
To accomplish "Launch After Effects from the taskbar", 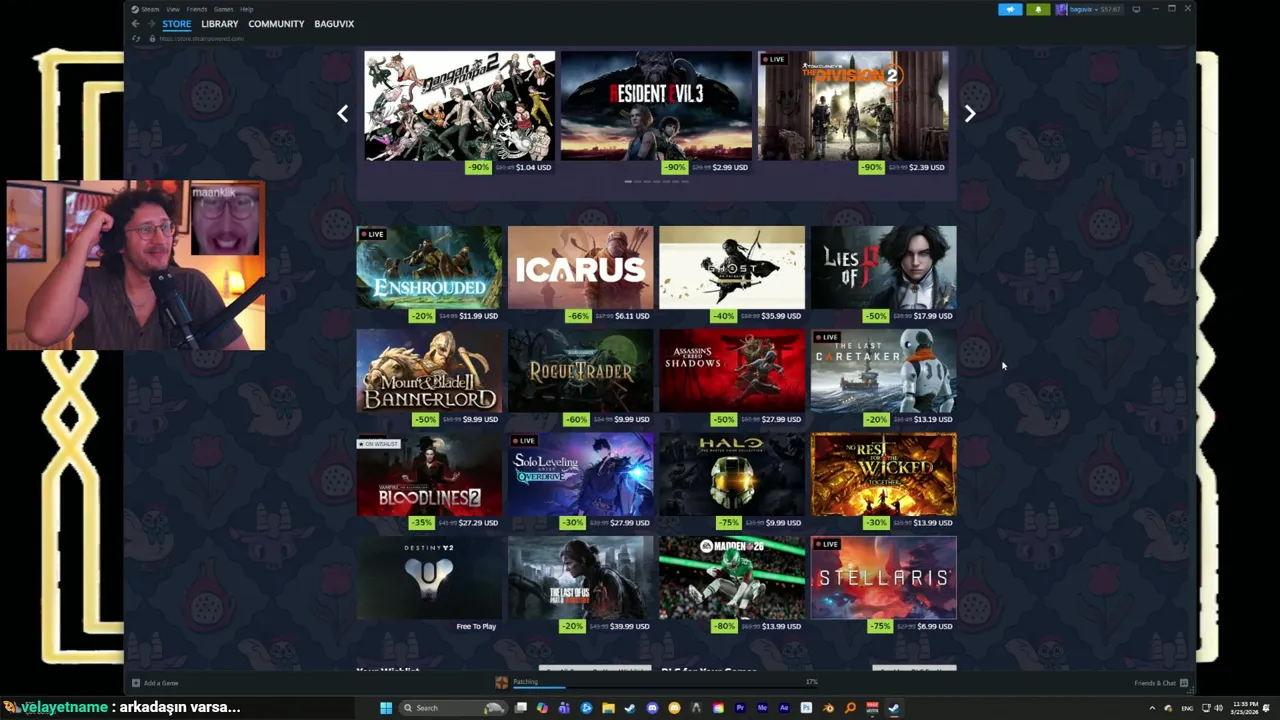I will (784, 708).
